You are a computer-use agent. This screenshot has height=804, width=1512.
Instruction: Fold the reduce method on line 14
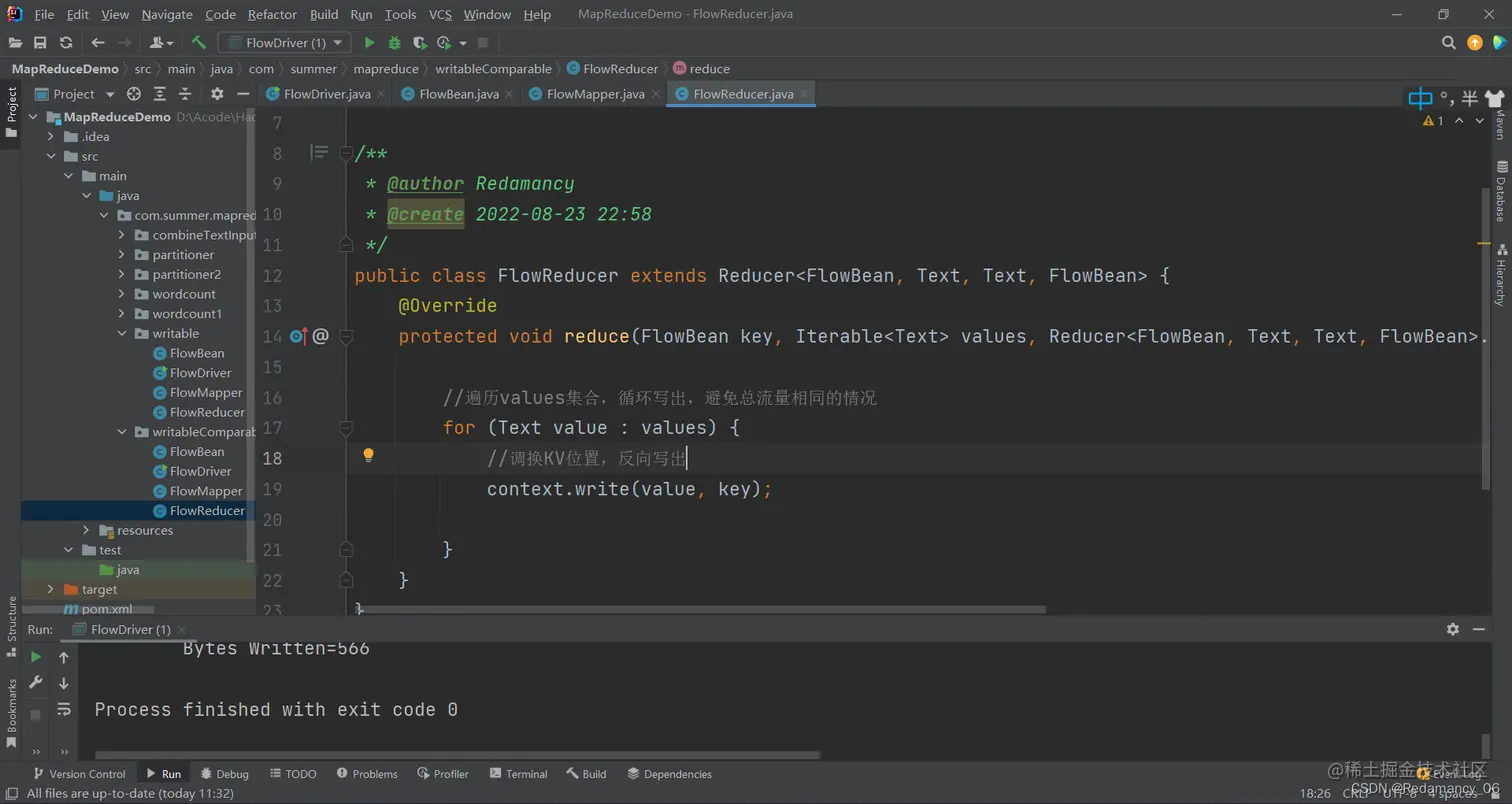pyautogui.click(x=346, y=336)
